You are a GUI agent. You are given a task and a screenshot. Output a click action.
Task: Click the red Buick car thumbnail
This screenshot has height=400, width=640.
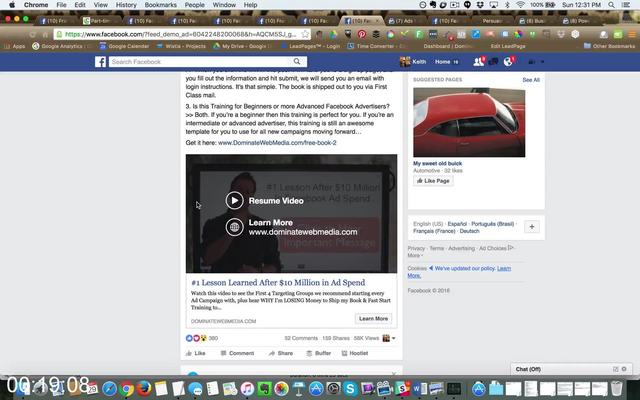point(469,122)
